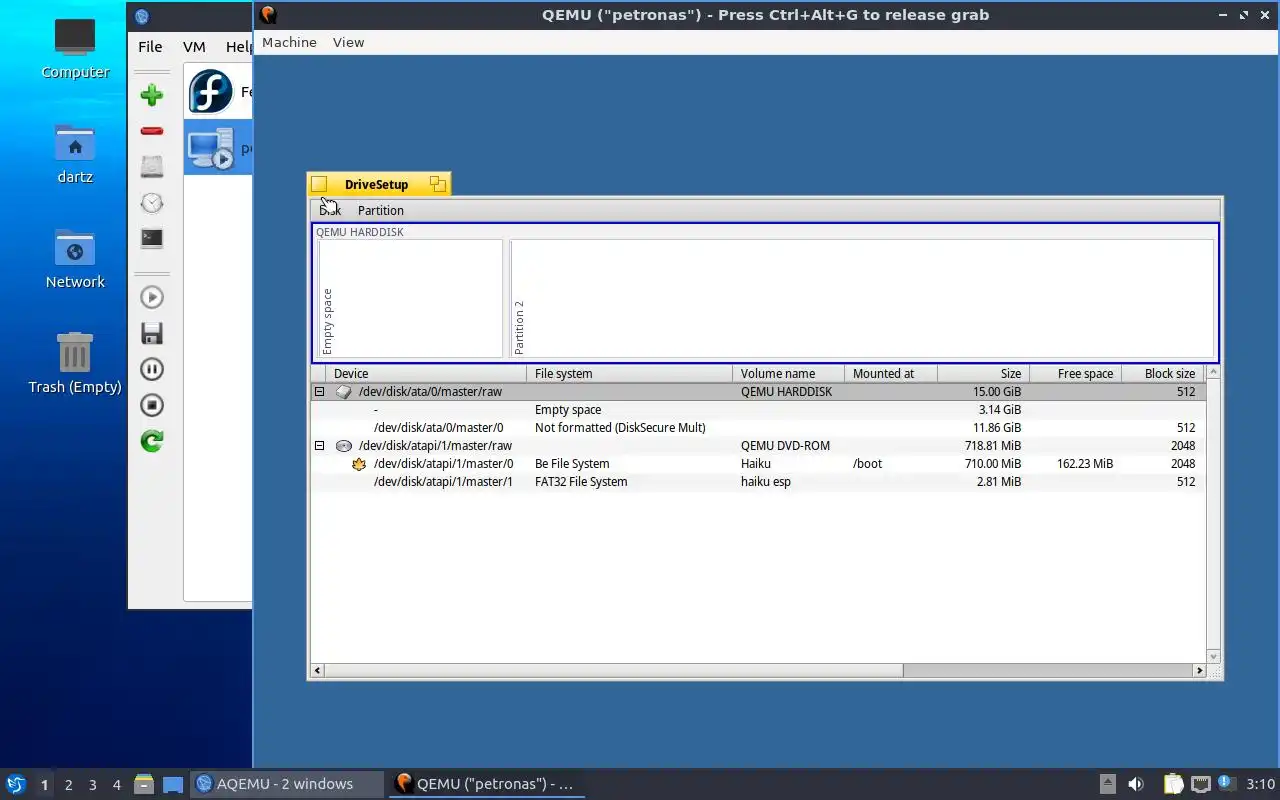Click the stop icon in the AQEMU toolbar
Screen dimensions: 1280x800
pos(152,405)
